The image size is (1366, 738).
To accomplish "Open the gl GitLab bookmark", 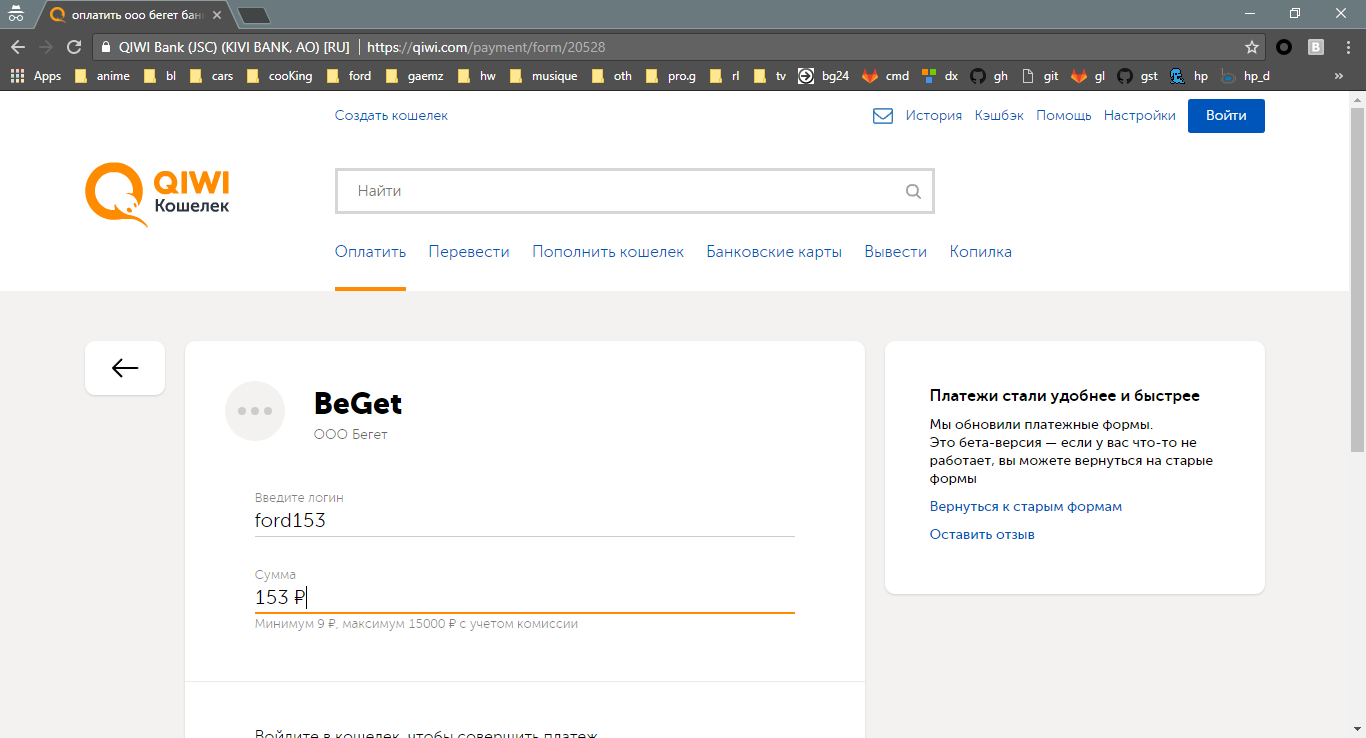I will (x=1089, y=76).
